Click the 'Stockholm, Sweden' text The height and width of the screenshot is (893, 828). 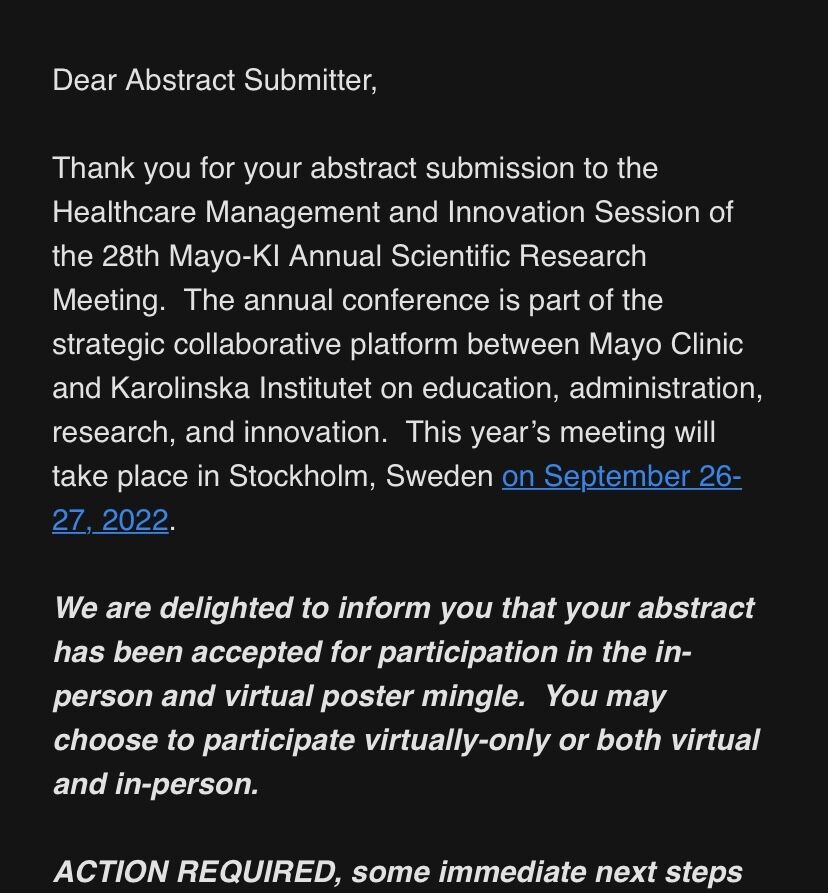pos(361,477)
